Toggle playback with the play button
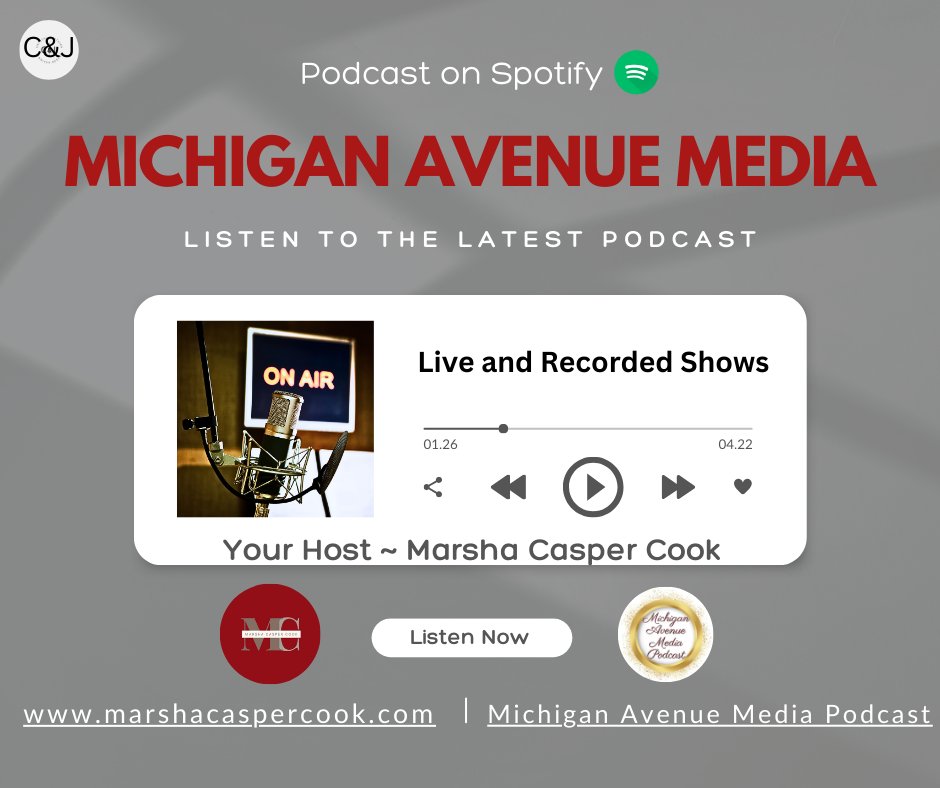The height and width of the screenshot is (788, 940). pos(593,487)
